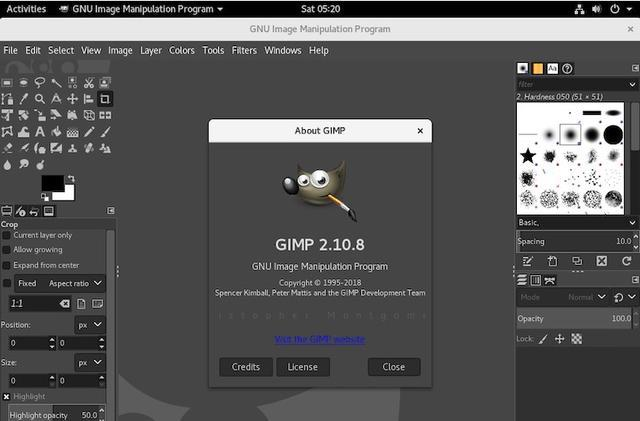Screen dimensions: 640x421
Task: Open the Windows menu
Action: [282, 50]
